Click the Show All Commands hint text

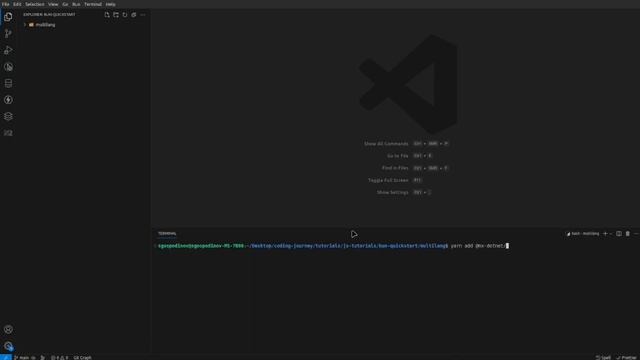pyautogui.click(x=386, y=144)
